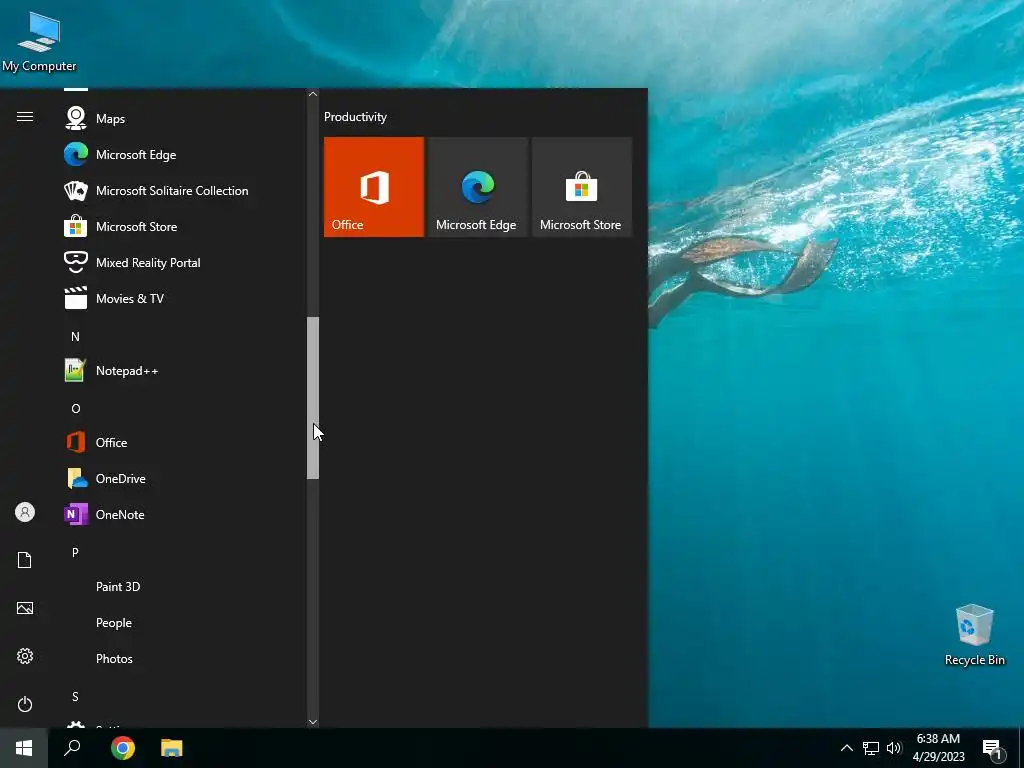The height and width of the screenshot is (768, 1024).
Task: Open the Action Center notifications icon
Action: (x=992, y=748)
